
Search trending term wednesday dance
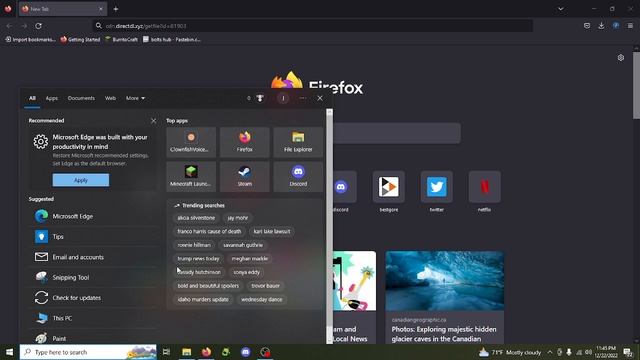(262, 300)
